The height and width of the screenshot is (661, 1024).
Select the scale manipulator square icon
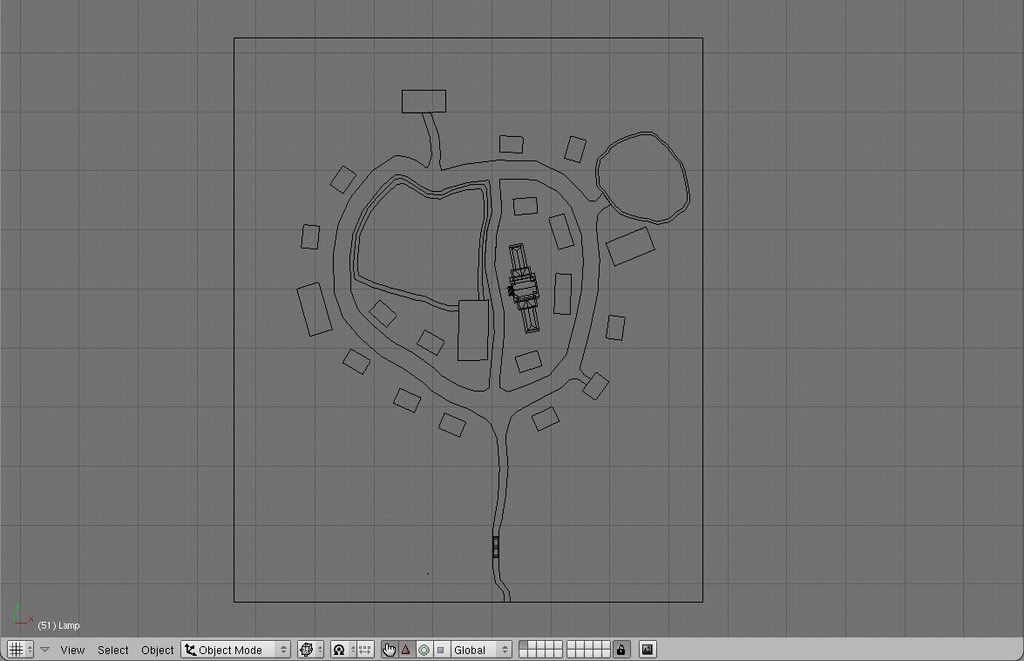pos(441,649)
